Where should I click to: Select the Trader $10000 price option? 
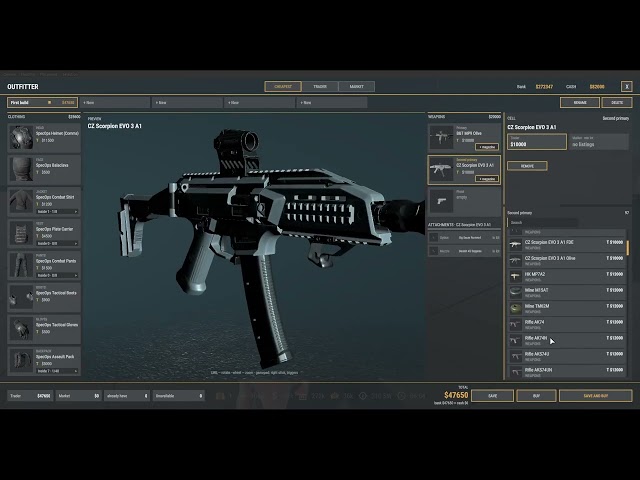coord(537,142)
